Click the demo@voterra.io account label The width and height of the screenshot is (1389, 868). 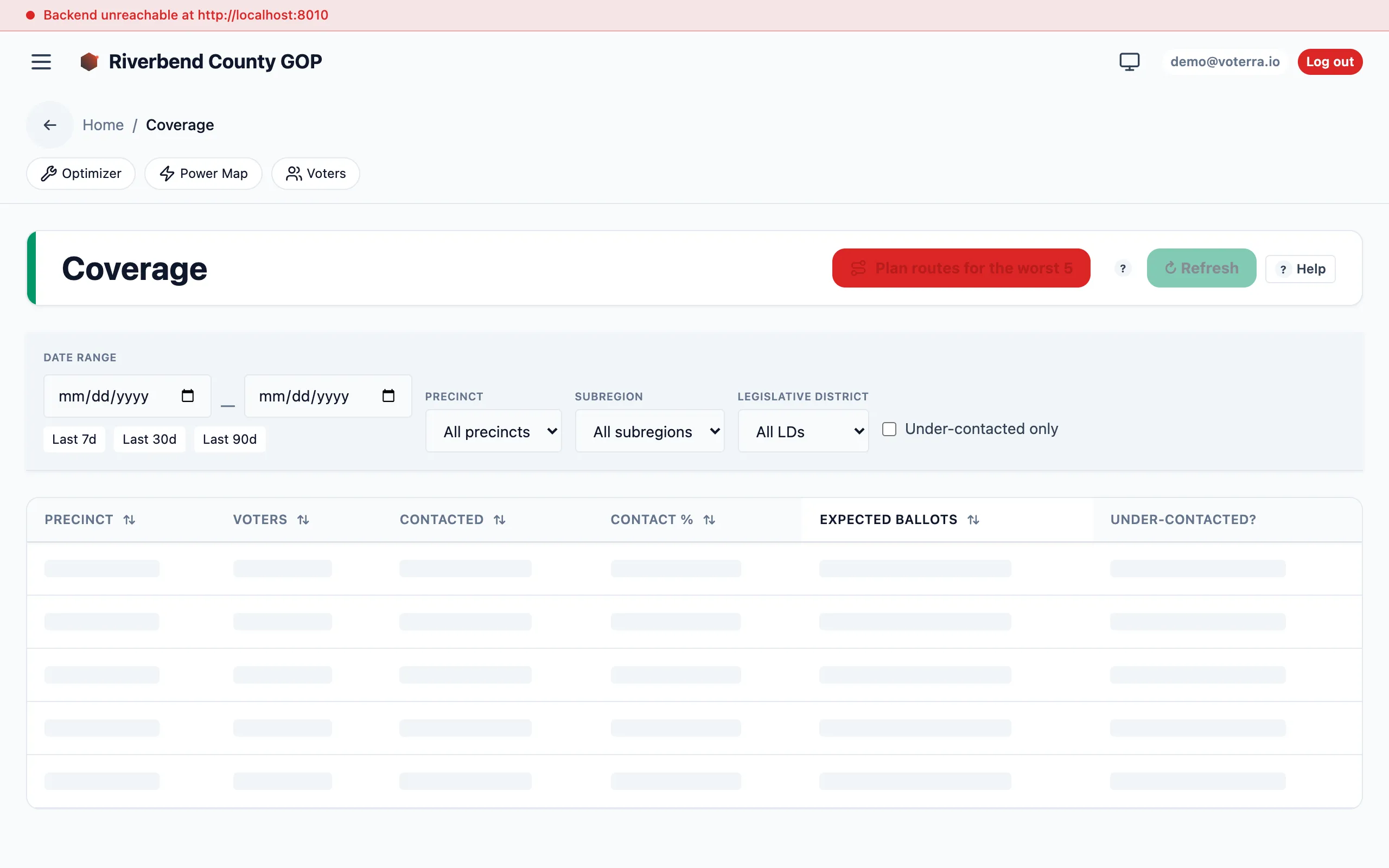[x=1225, y=61]
